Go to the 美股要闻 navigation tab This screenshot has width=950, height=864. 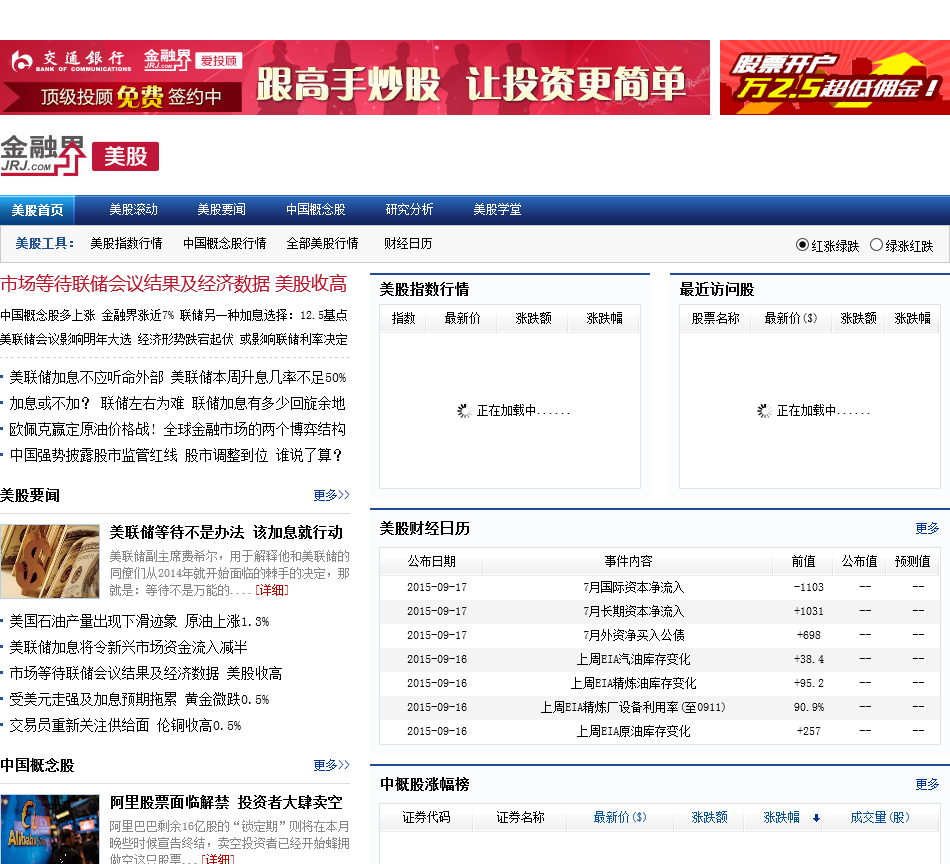tap(221, 210)
